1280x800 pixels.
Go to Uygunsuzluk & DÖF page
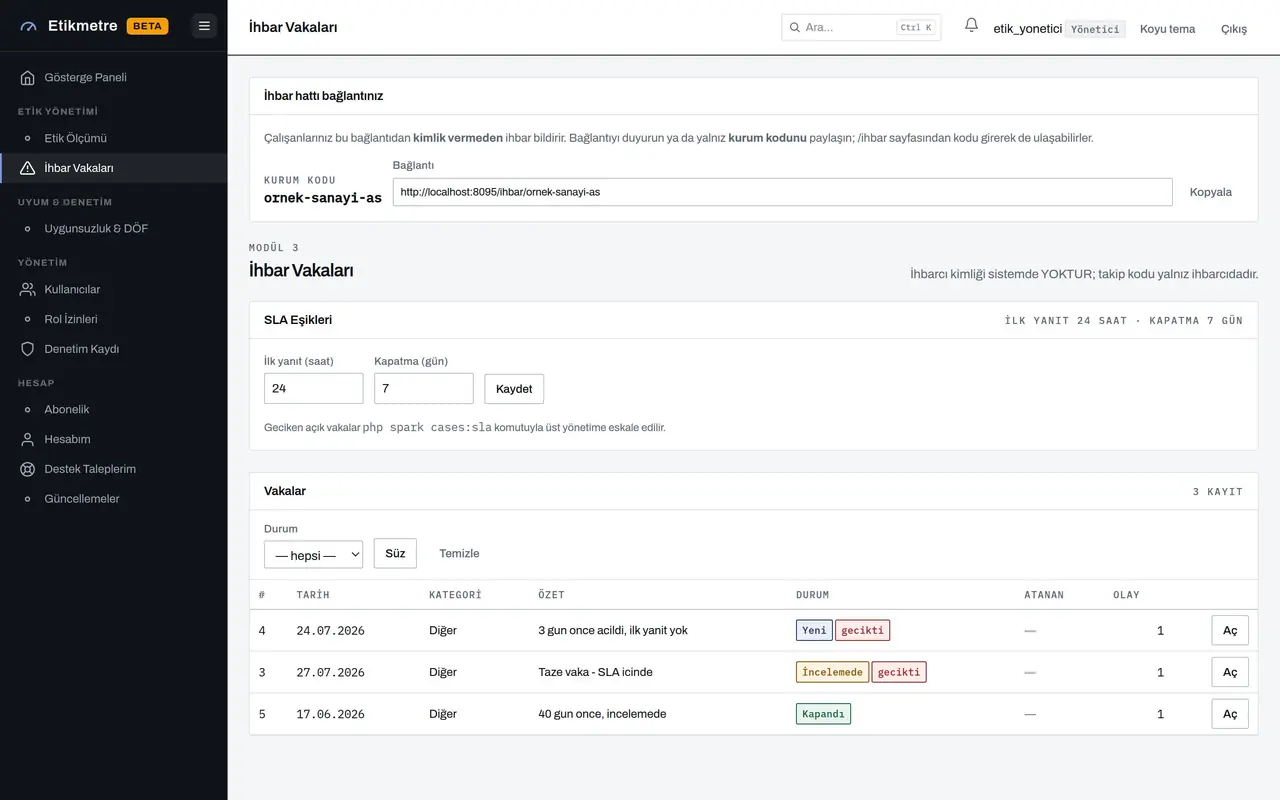pyautogui.click(x=114, y=228)
